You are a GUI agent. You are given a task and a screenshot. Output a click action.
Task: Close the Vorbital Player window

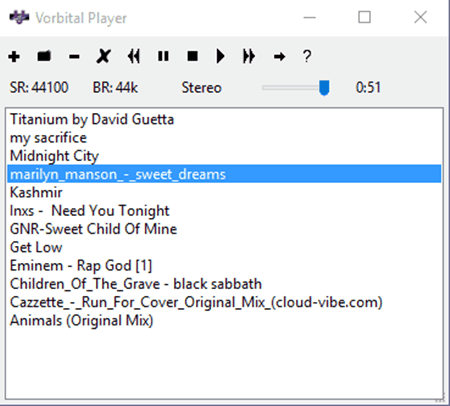pyautogui.click(x=420, y=17)
